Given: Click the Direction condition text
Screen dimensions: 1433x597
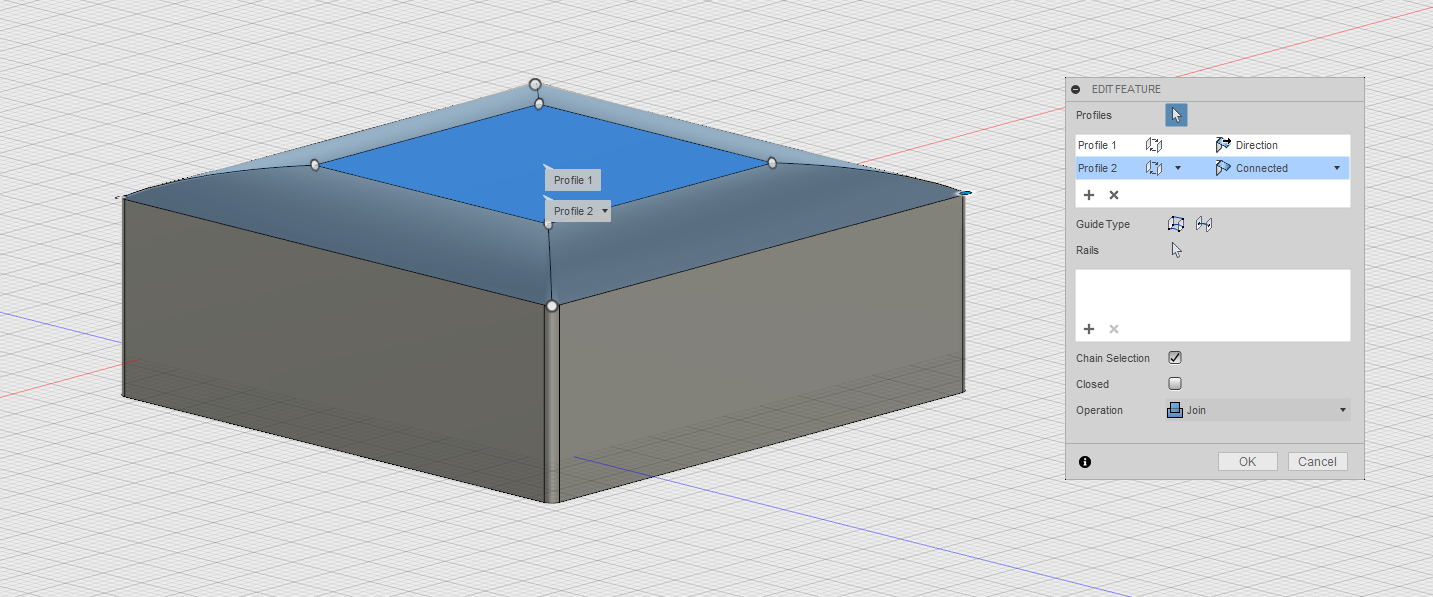Looking at the screenshot, I should (1257, 145).
